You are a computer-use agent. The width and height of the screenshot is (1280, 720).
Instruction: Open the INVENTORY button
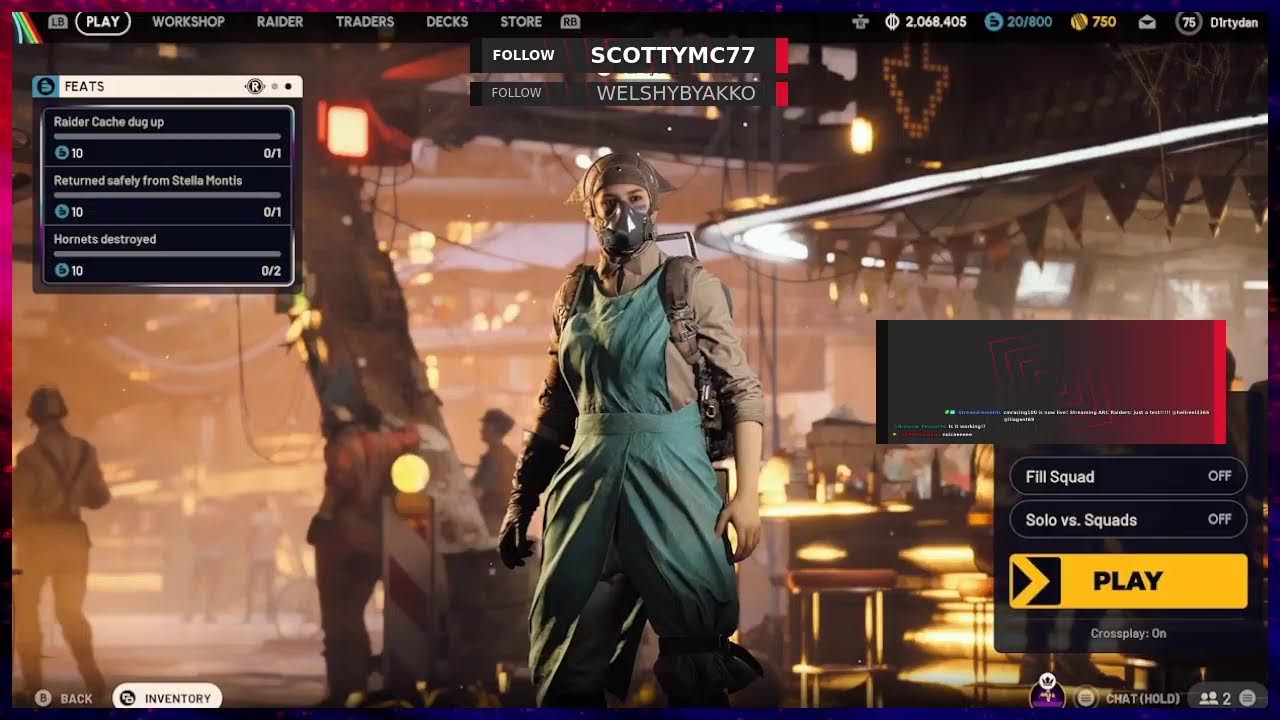(167, 698)
